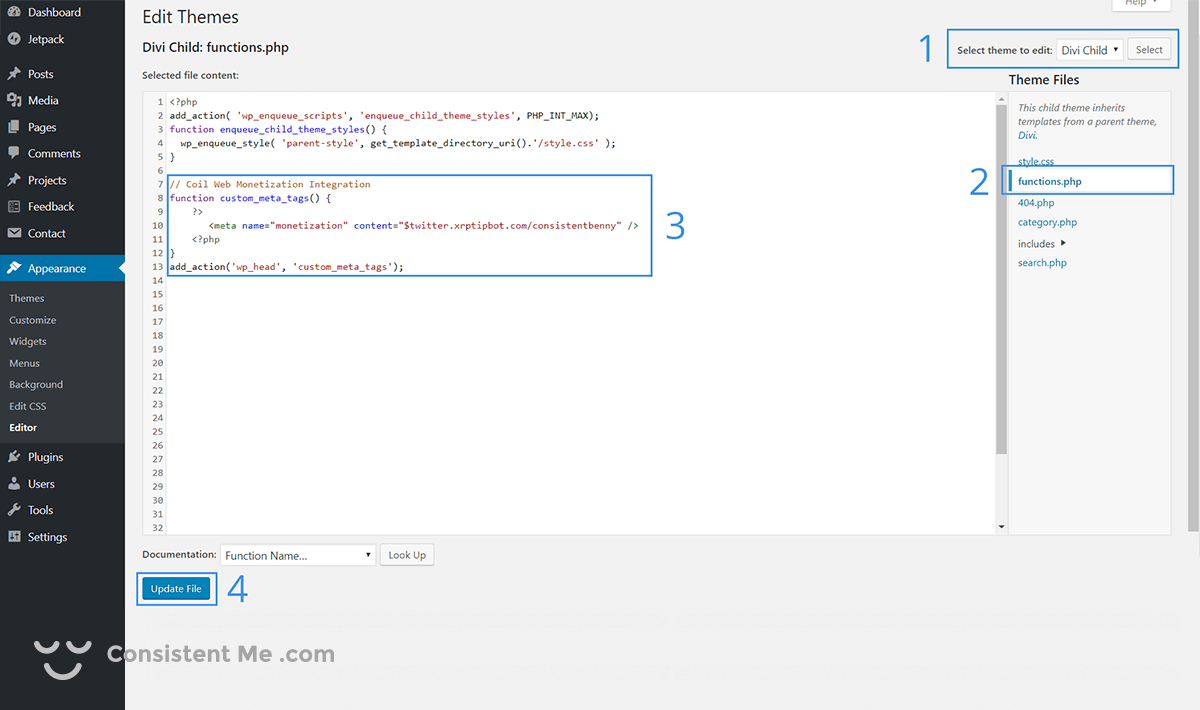
Task: Click the Settings sliders icon
Action: (14, 536)
